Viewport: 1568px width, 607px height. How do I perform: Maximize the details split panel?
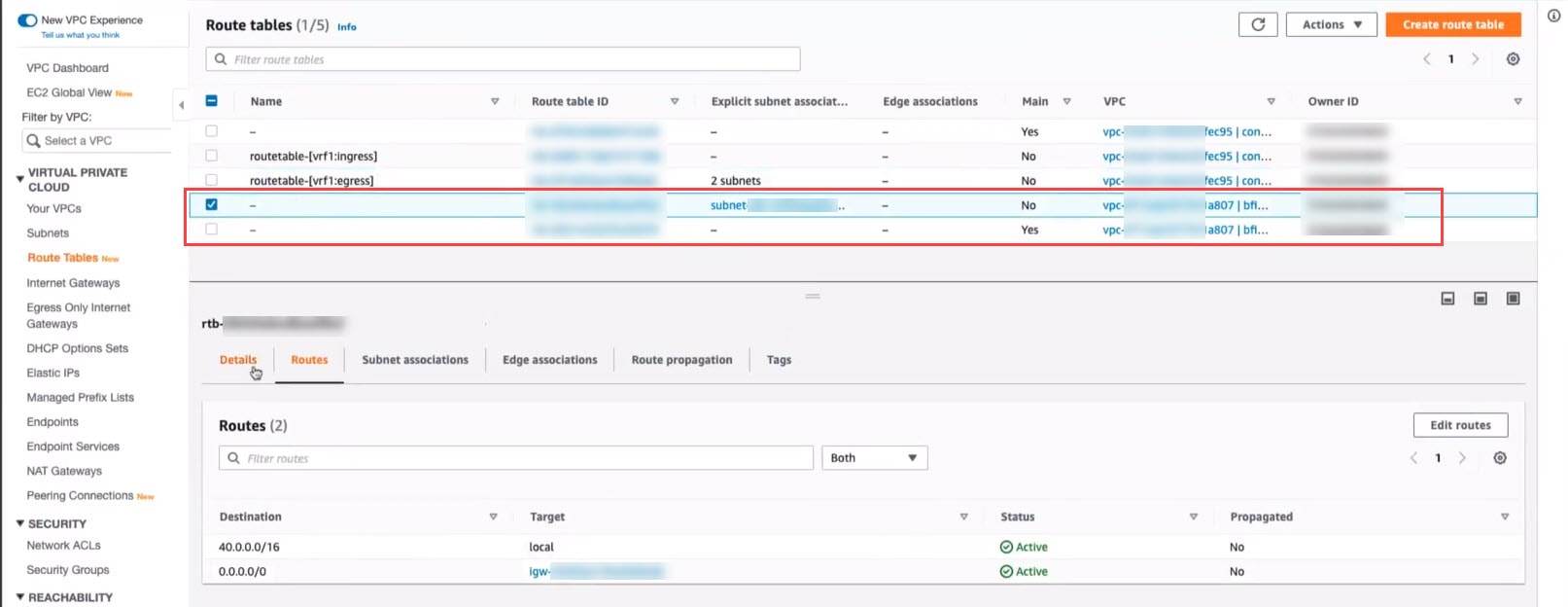coord(1513,299)
